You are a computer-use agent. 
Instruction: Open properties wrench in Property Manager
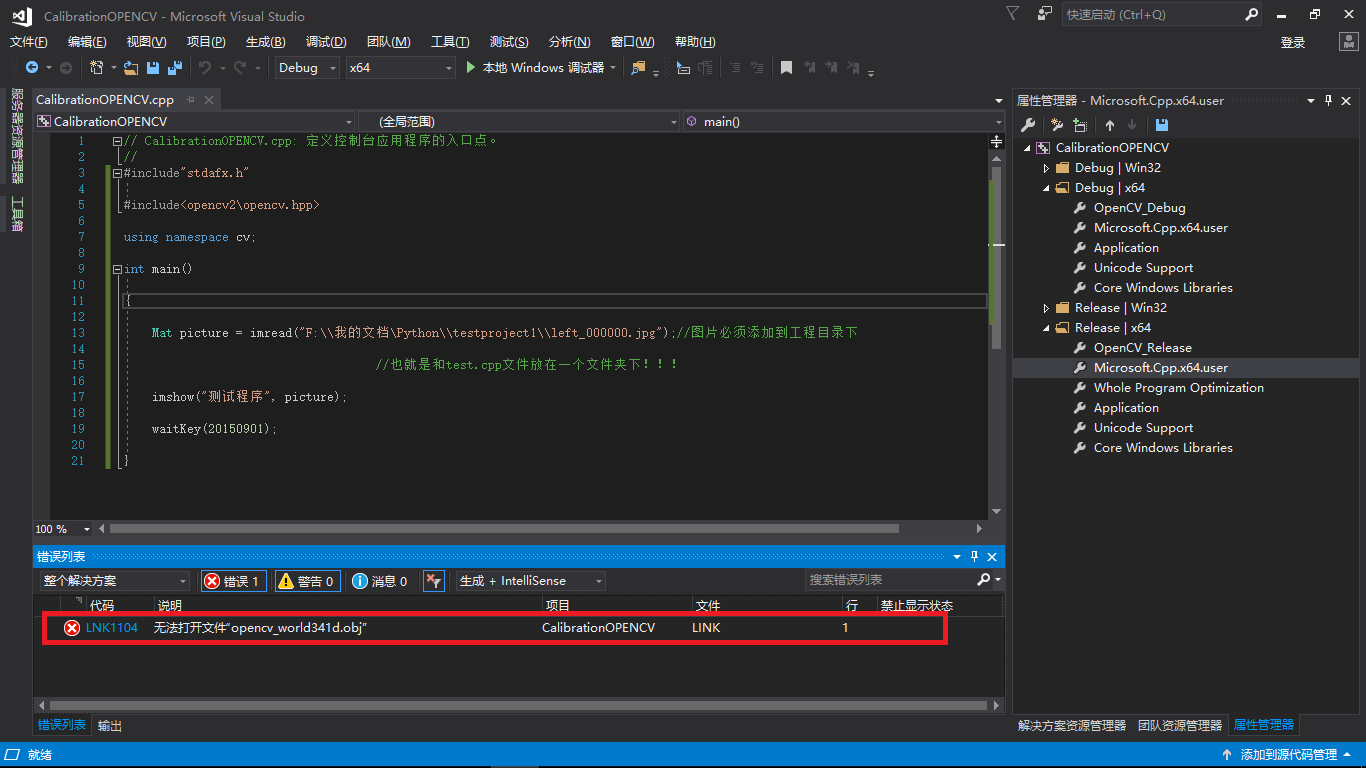pos(1027,125)
